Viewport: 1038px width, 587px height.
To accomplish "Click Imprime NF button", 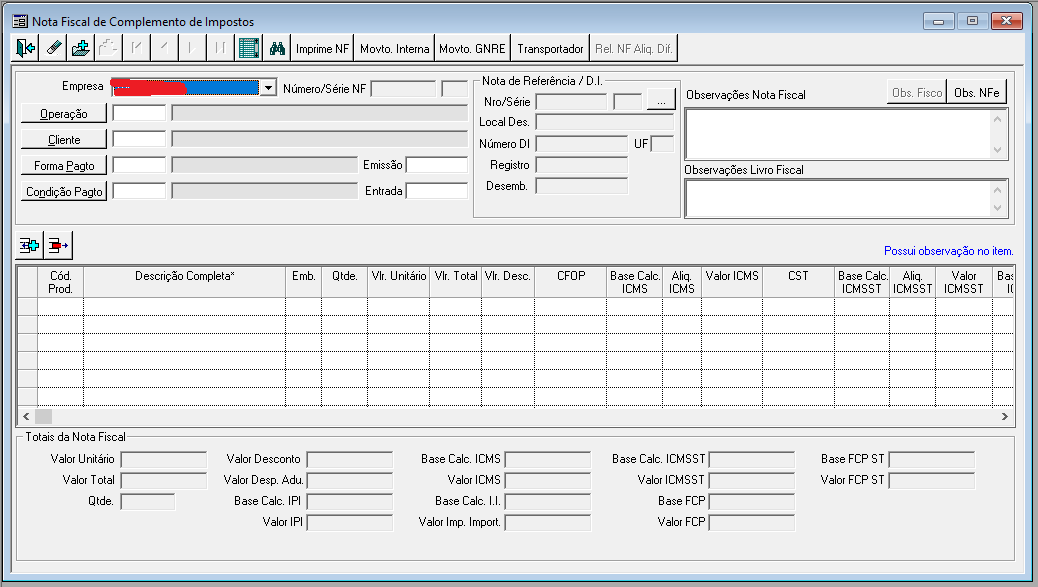I will (x=322, y=48).
